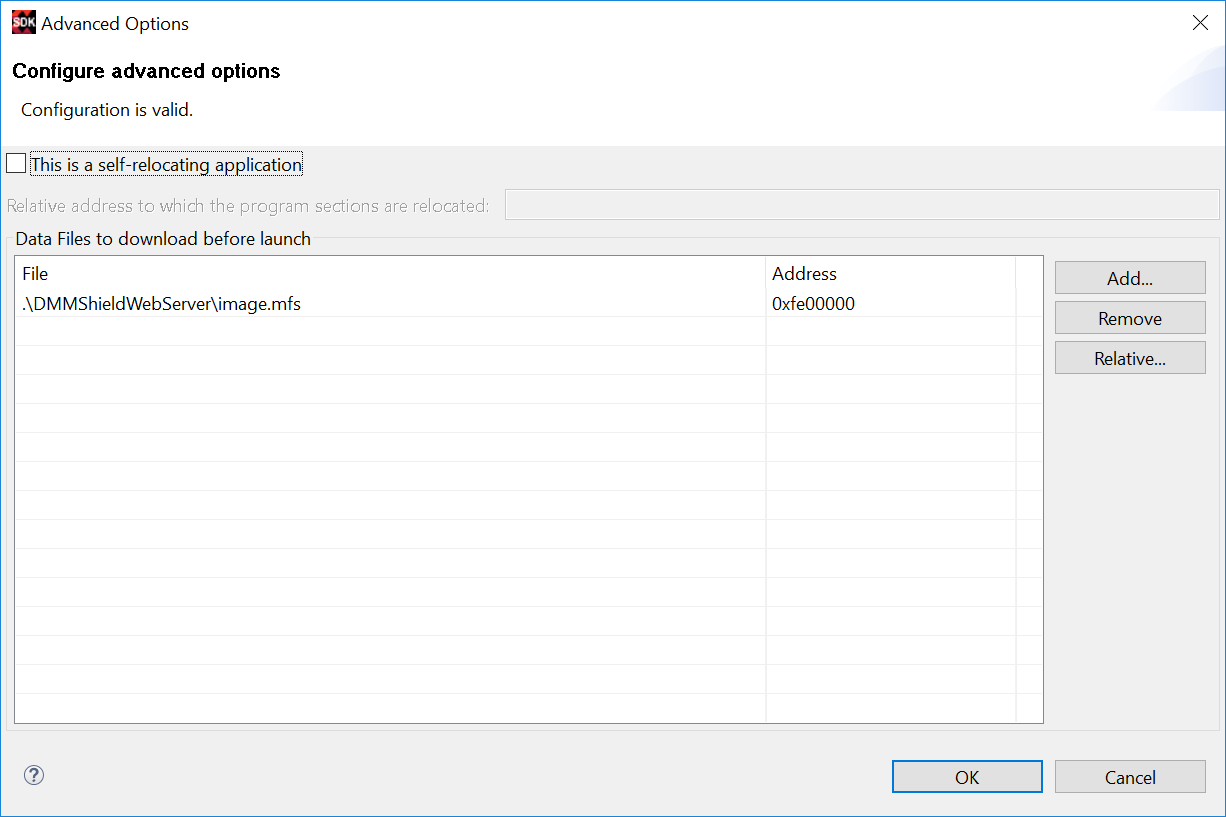Screen dimensions: 1226x817
Task: Click the File column header
Action: [391, 273]
